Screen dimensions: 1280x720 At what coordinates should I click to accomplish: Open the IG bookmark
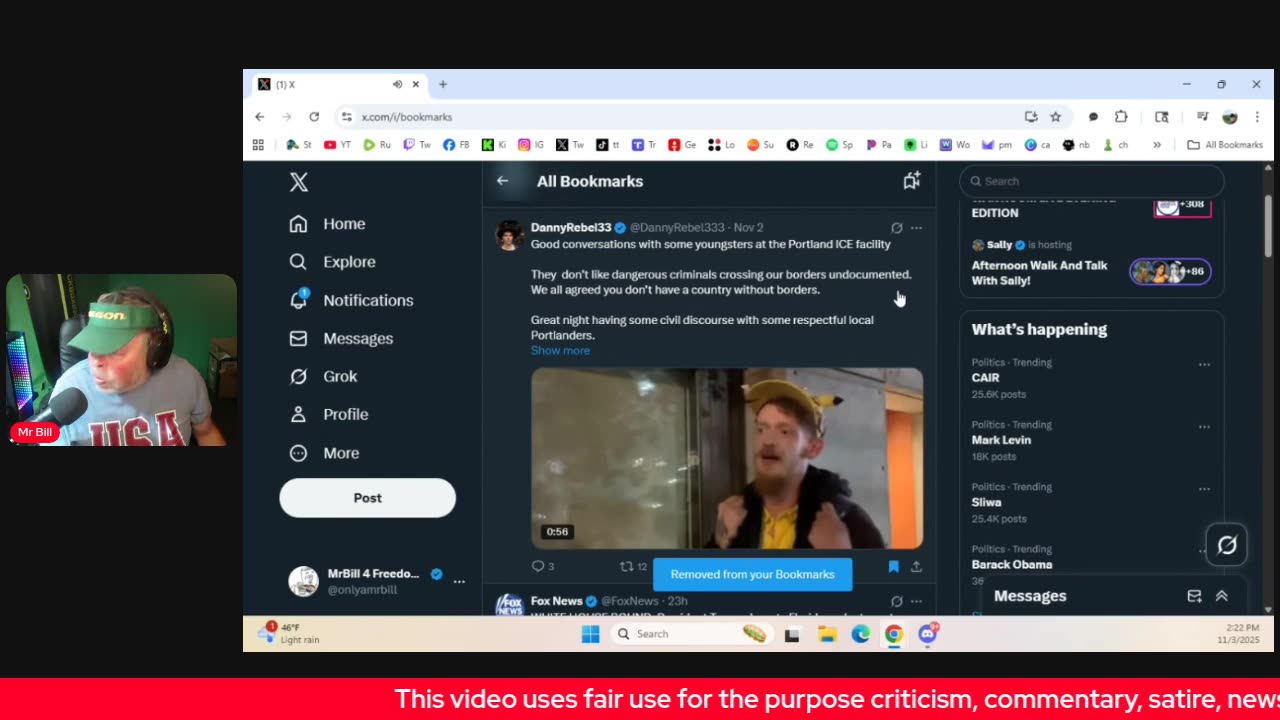[531, 145]
